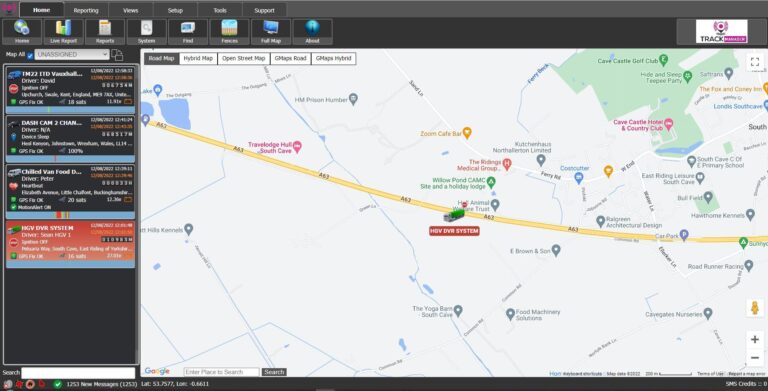Pick up the Street View pegman
Viewport: 768px width, 391px height.
[755, 308]
